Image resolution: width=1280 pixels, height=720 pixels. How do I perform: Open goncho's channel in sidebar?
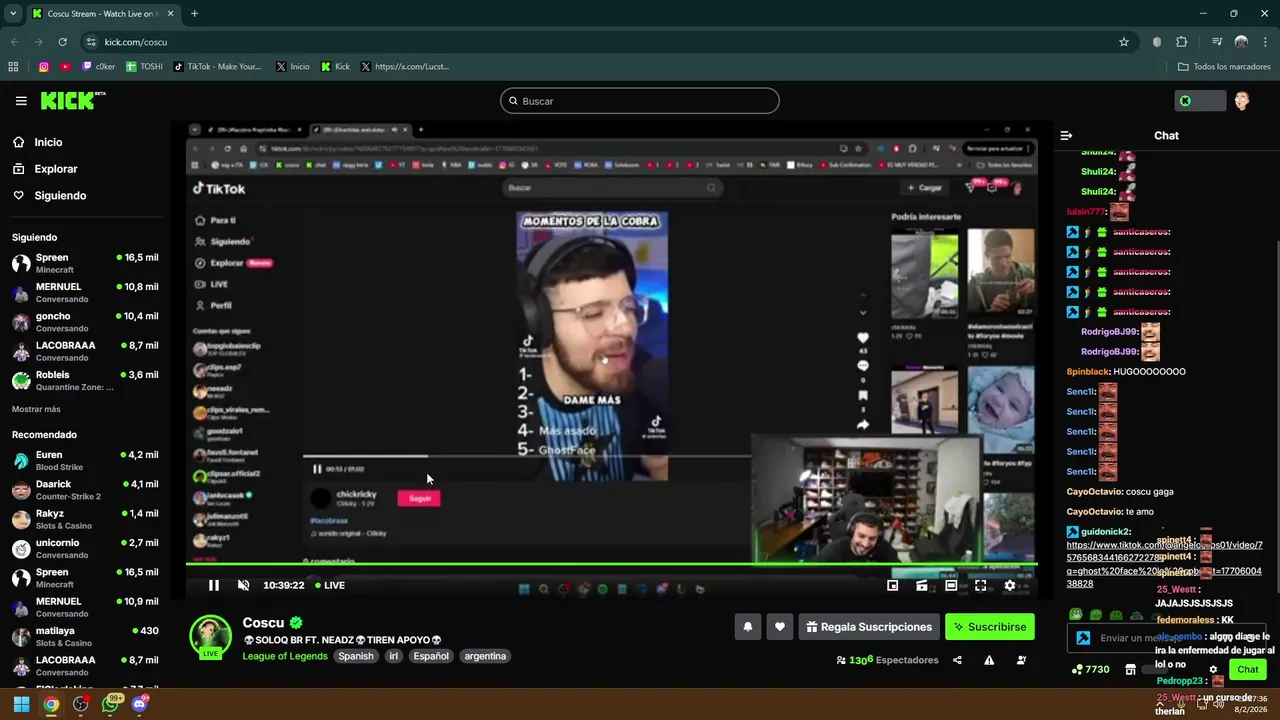pyautogui.click(x=85, y=322)
